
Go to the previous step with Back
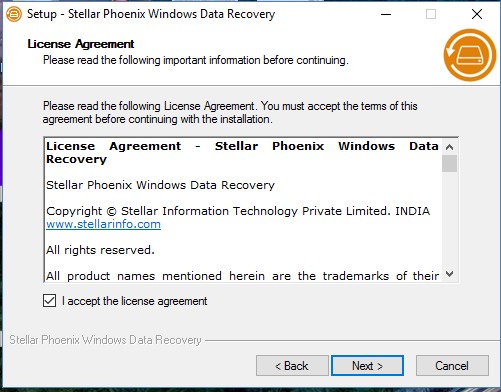[x=292, y=366]
